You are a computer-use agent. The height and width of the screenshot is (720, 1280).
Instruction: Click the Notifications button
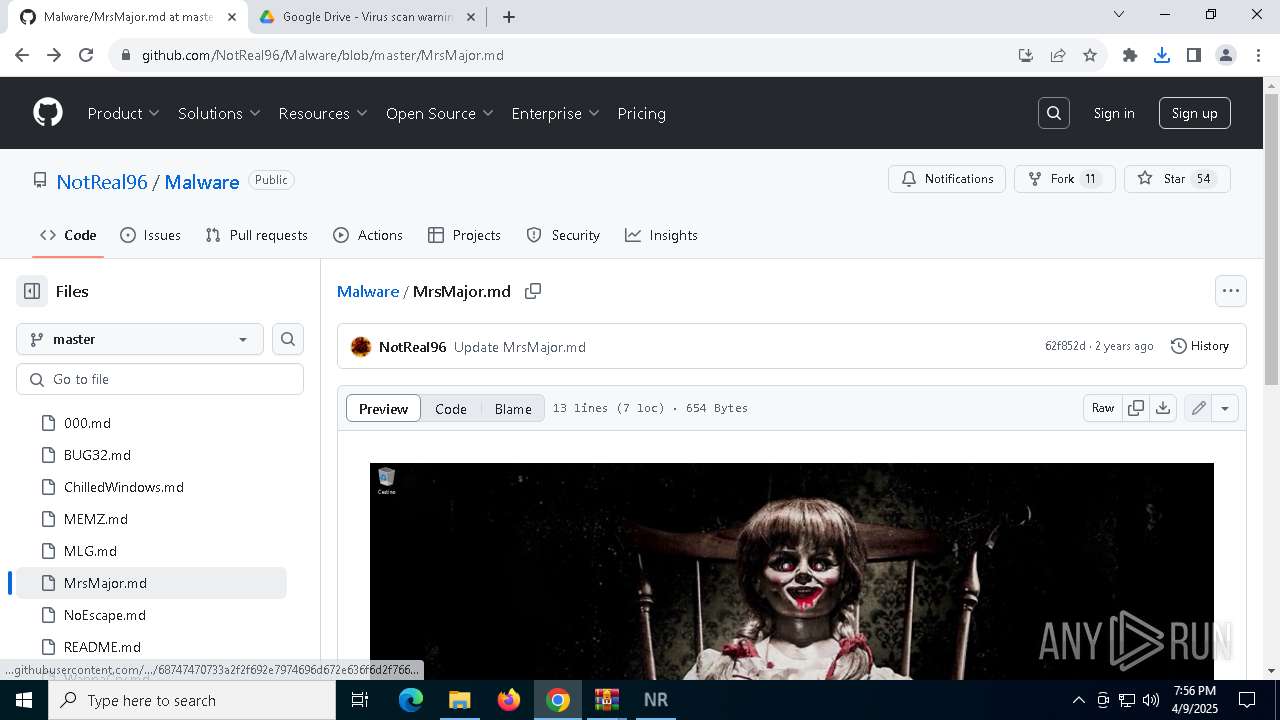click(947, 179)
